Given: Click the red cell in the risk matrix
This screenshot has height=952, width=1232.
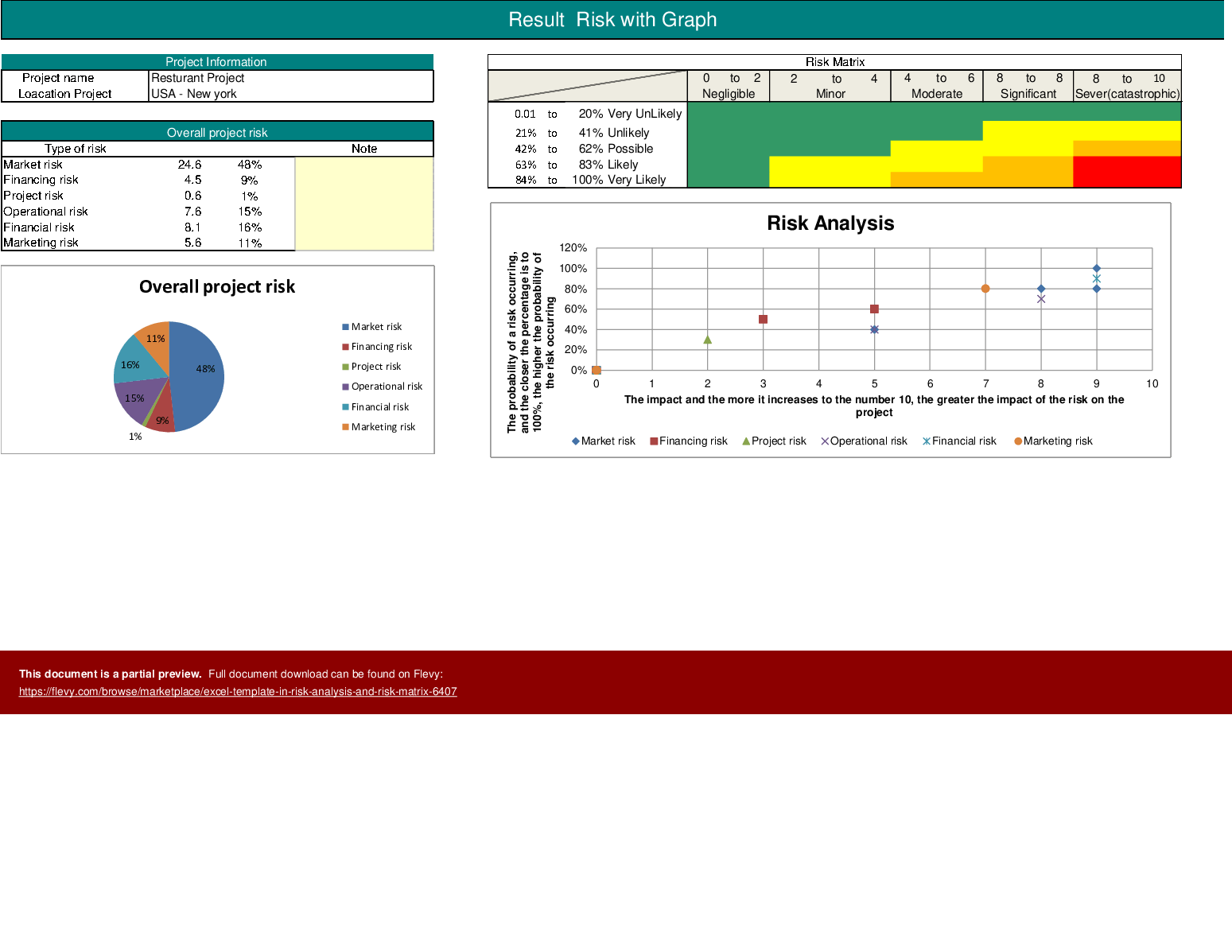Looking at the screenshot, I should pos(1127,172).
